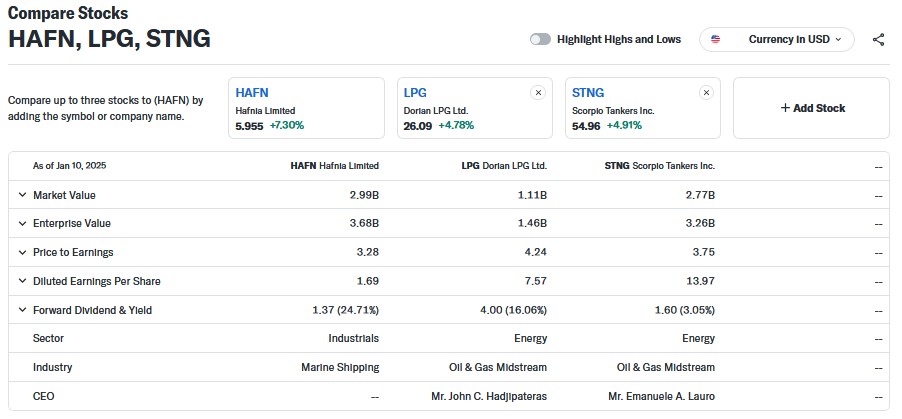Expand Forward Dividend & Yield row

pos(22,311)
